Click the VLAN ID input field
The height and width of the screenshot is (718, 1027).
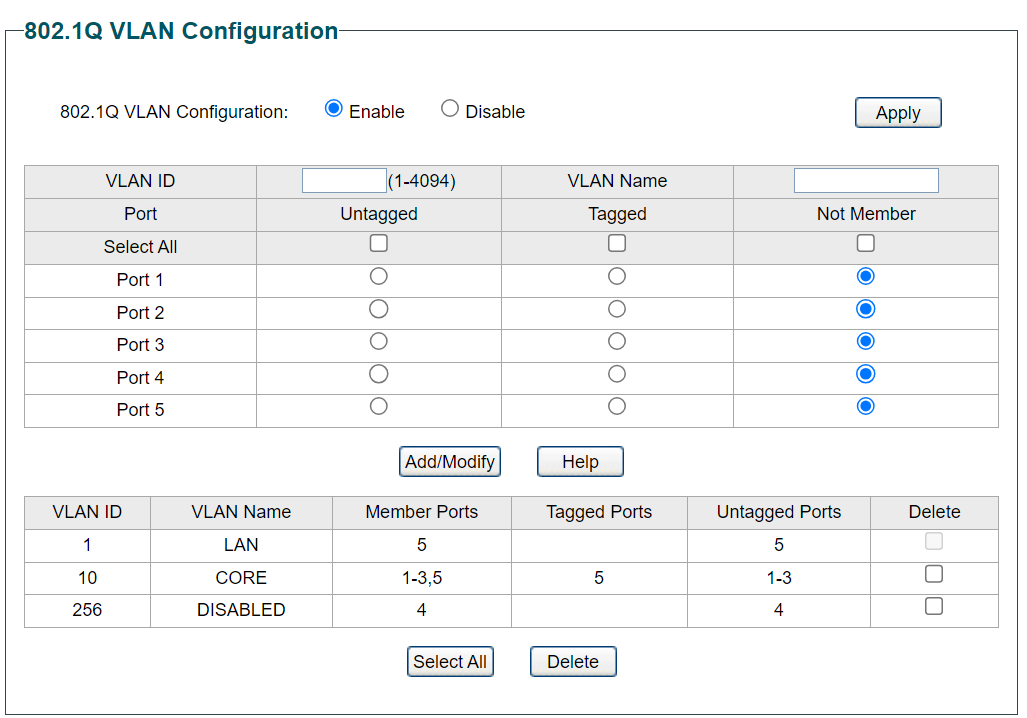pyautogui.click(x=344, y=181)
